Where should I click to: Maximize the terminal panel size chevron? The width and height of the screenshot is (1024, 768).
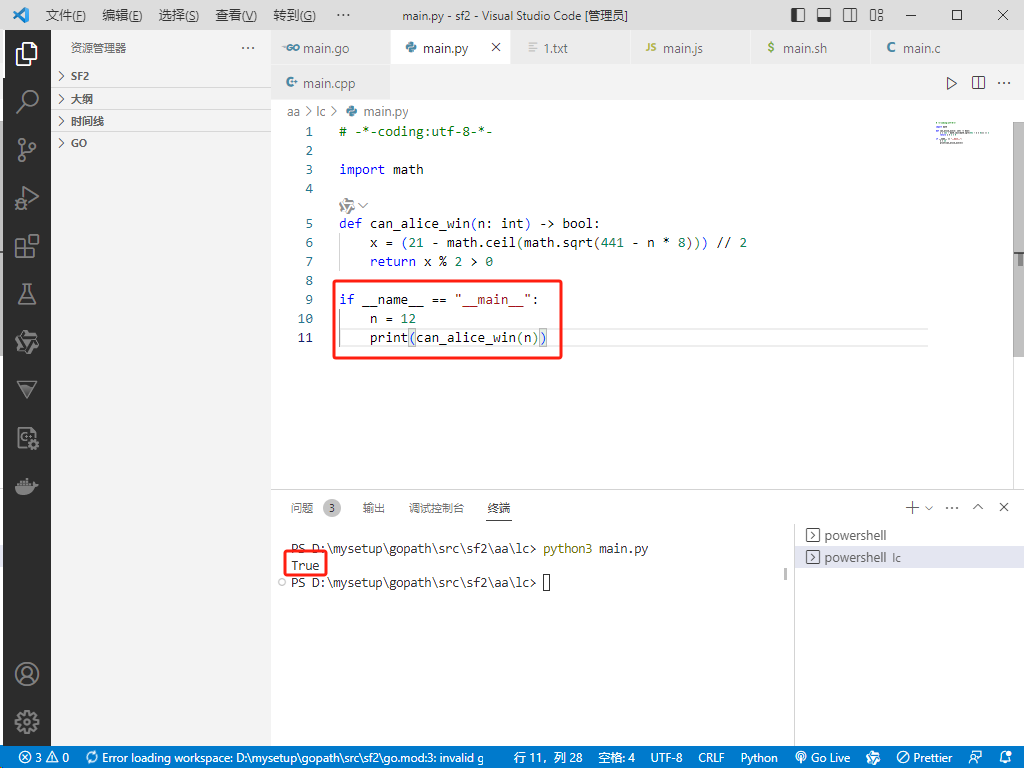pyautogui.click(x=978, y=507)
